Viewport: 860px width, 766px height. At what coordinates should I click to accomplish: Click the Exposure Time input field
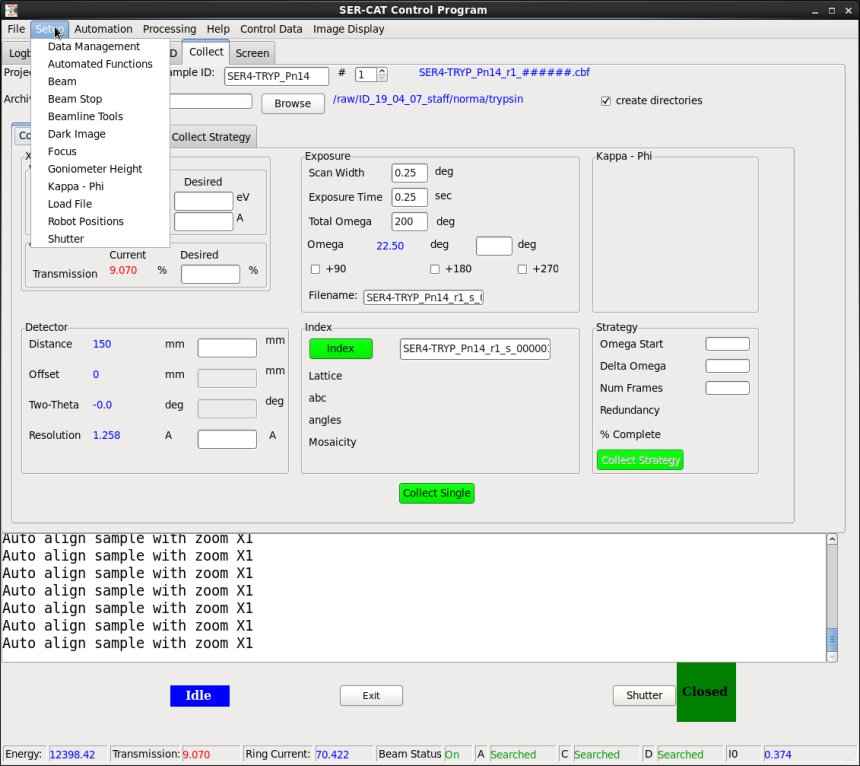[x=409, y=197]
